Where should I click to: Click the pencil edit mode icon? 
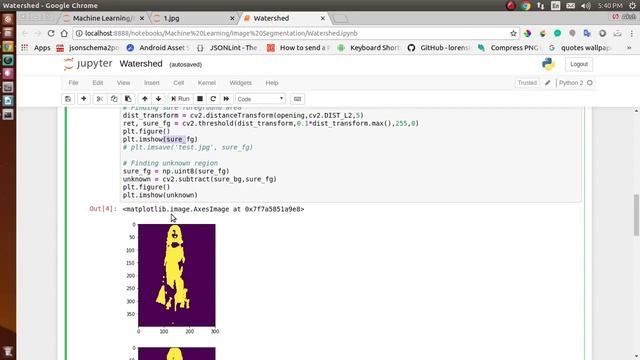(x=548, y=83)
